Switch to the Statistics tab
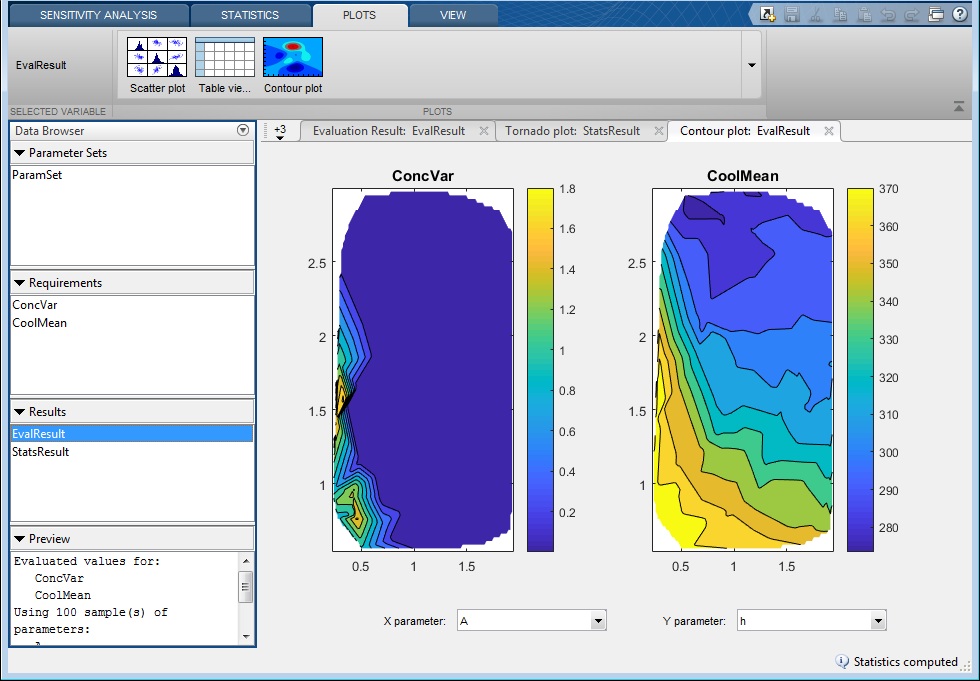This screenshot has height=681, width=980. point(249,15)
